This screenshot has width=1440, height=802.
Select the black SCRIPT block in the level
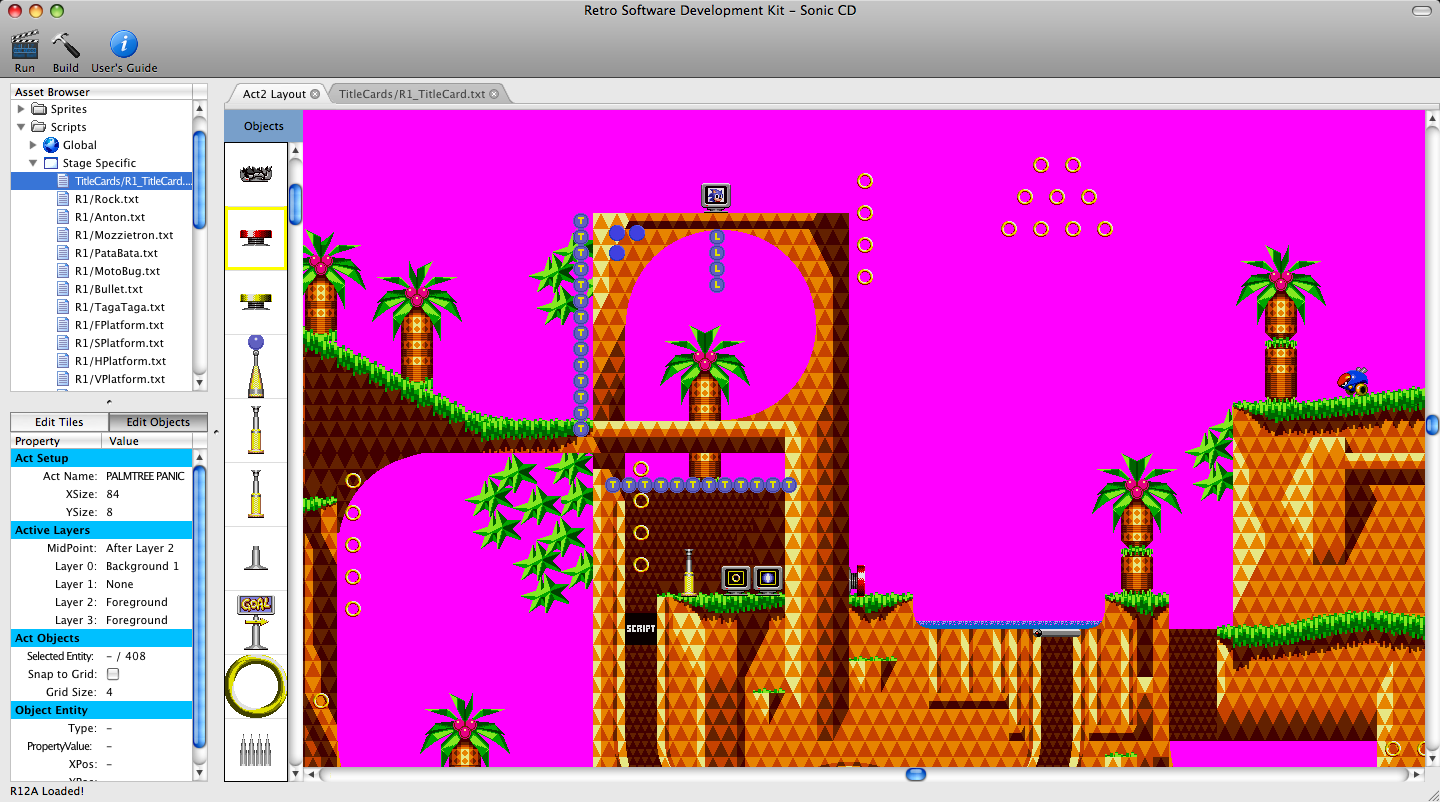tap(641, 629)
